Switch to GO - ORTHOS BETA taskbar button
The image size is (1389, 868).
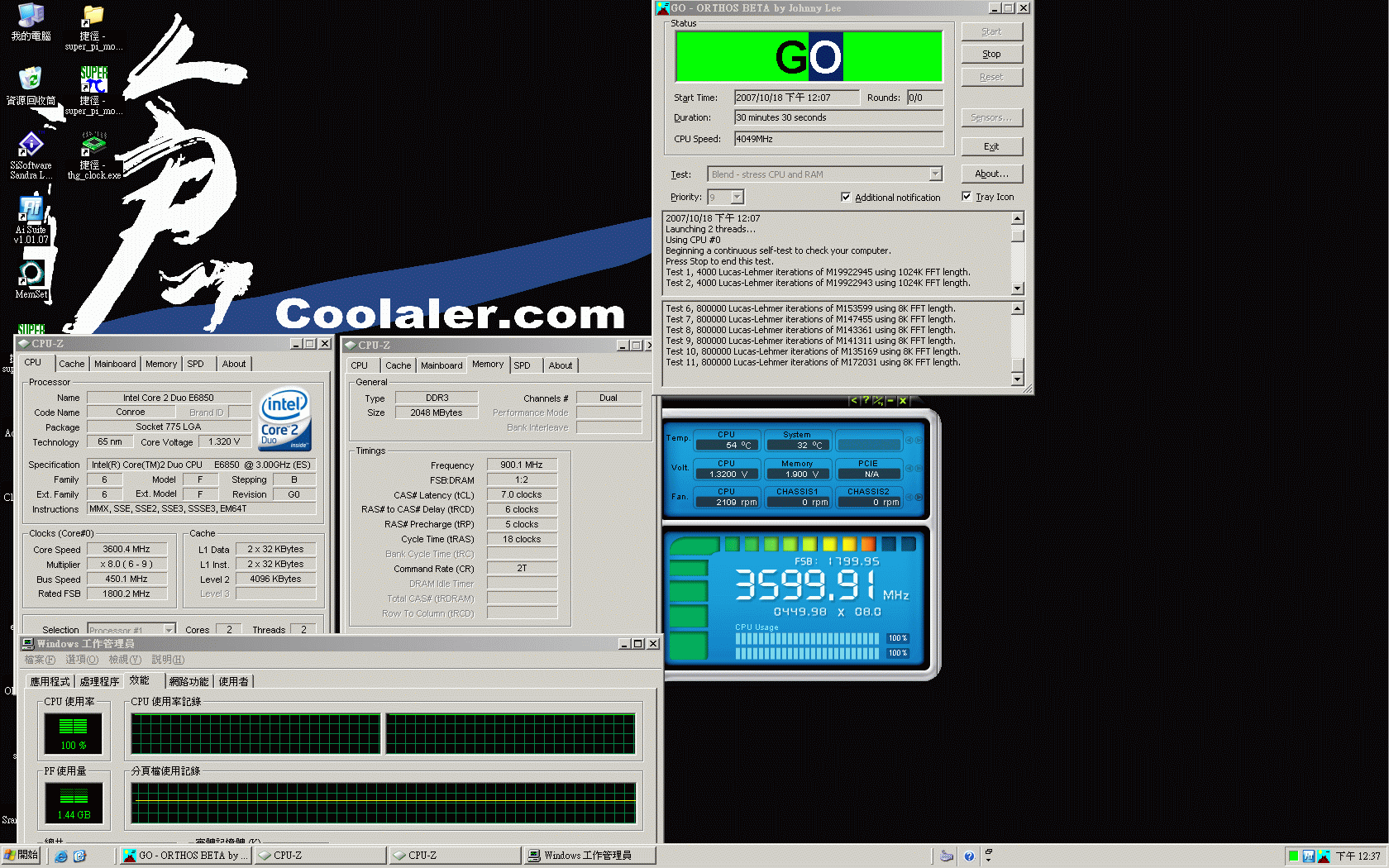[x=184, y=856]
